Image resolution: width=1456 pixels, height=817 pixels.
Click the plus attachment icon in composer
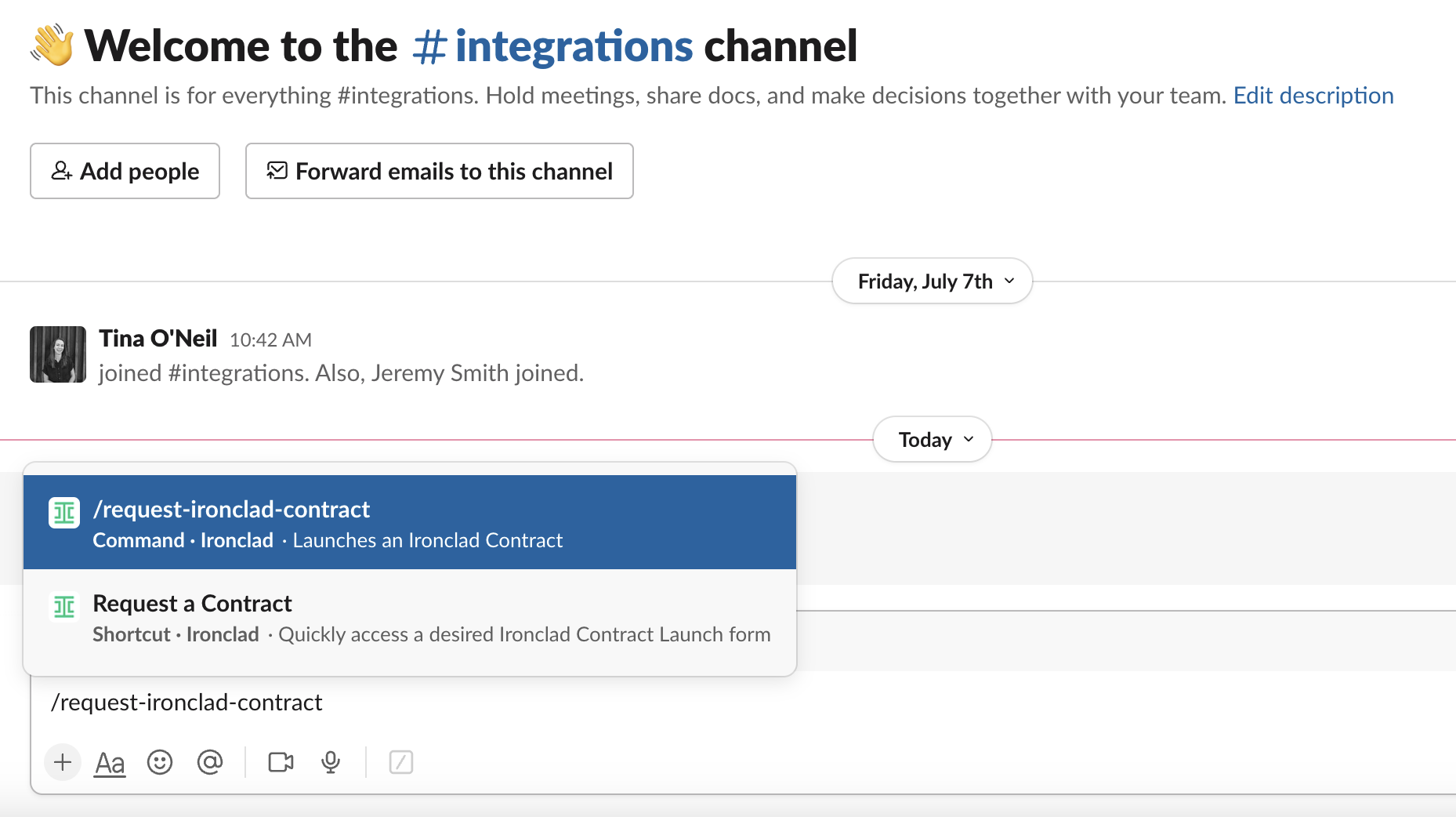pyautogui.click(x=63, y=762)
